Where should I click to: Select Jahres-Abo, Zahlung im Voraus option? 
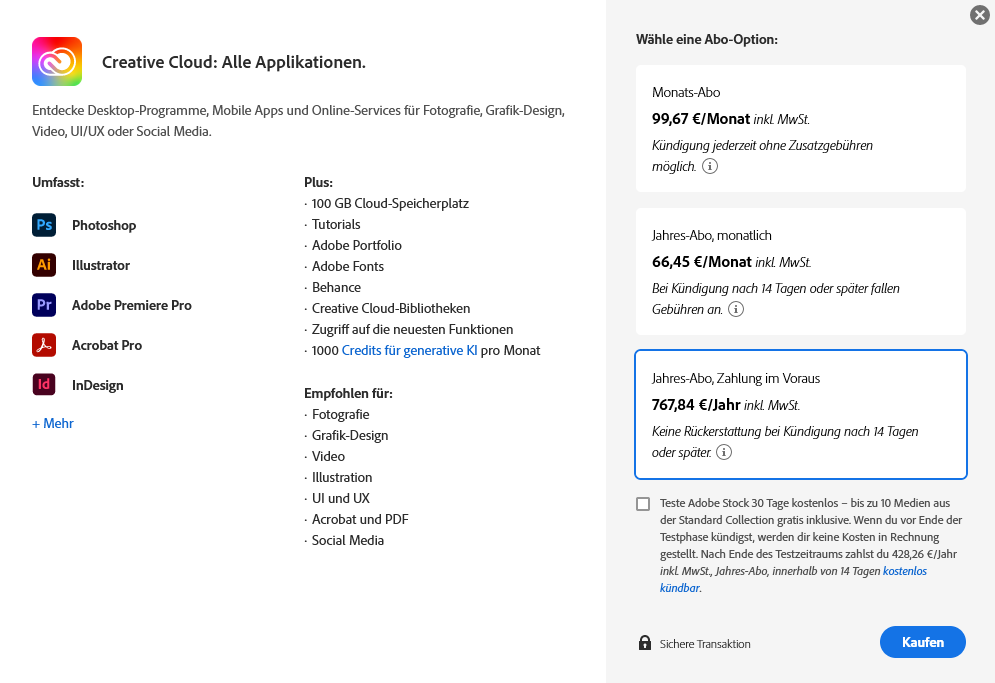click(801, 414)
